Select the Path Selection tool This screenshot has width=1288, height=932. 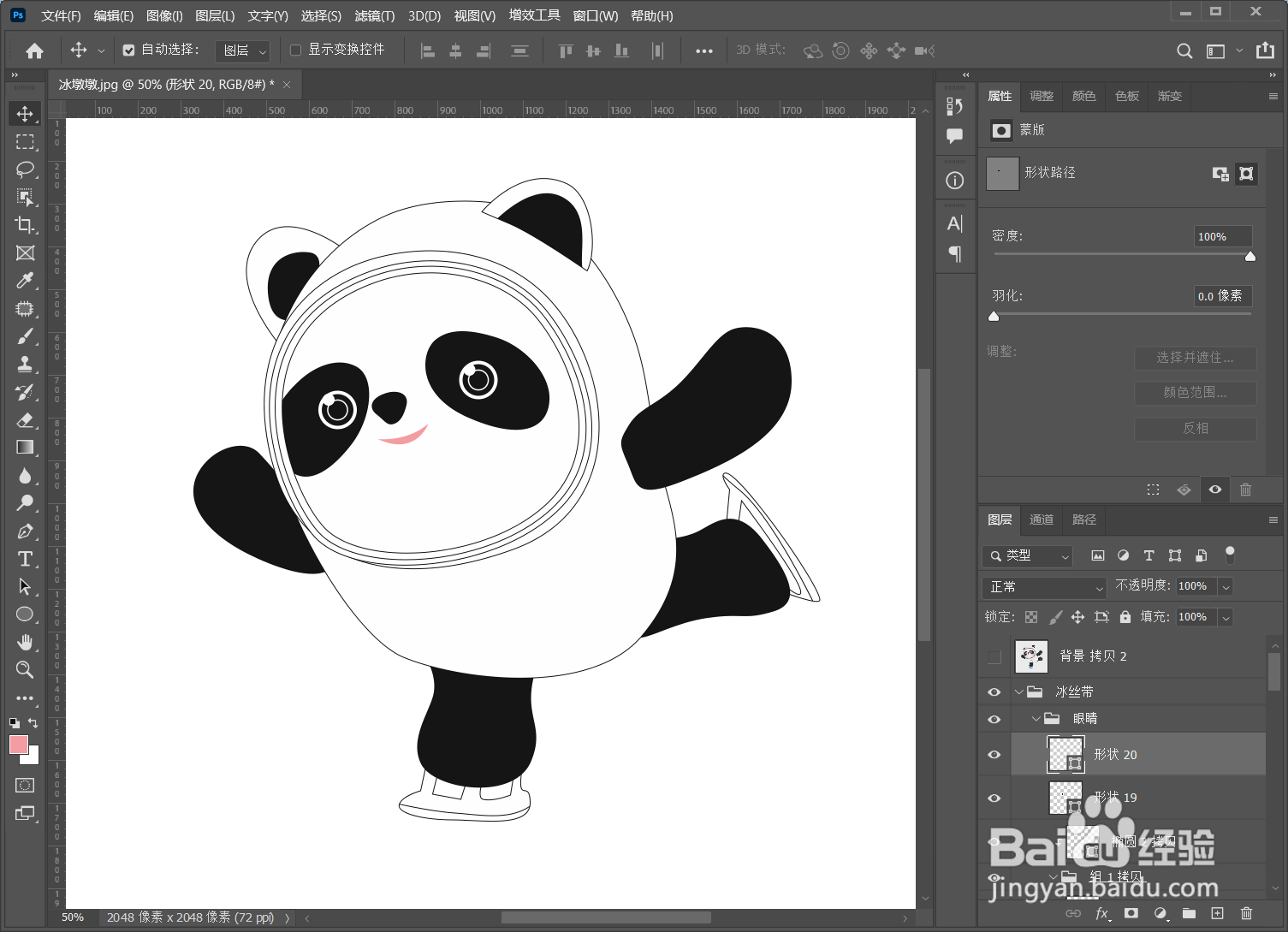click(x=25, y=586)
